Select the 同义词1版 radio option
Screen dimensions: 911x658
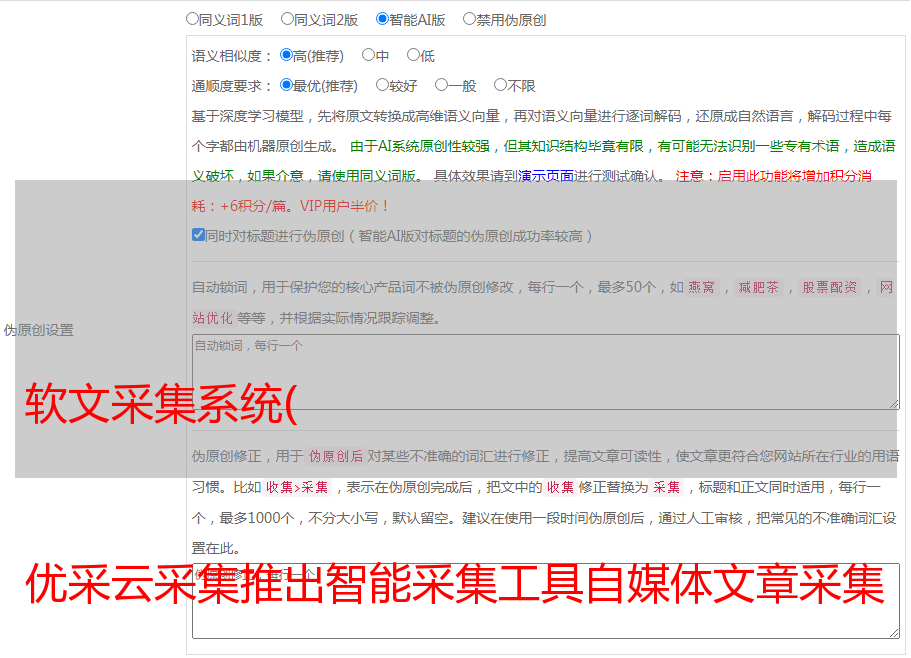pyautogui.click(x=192, y=19)
